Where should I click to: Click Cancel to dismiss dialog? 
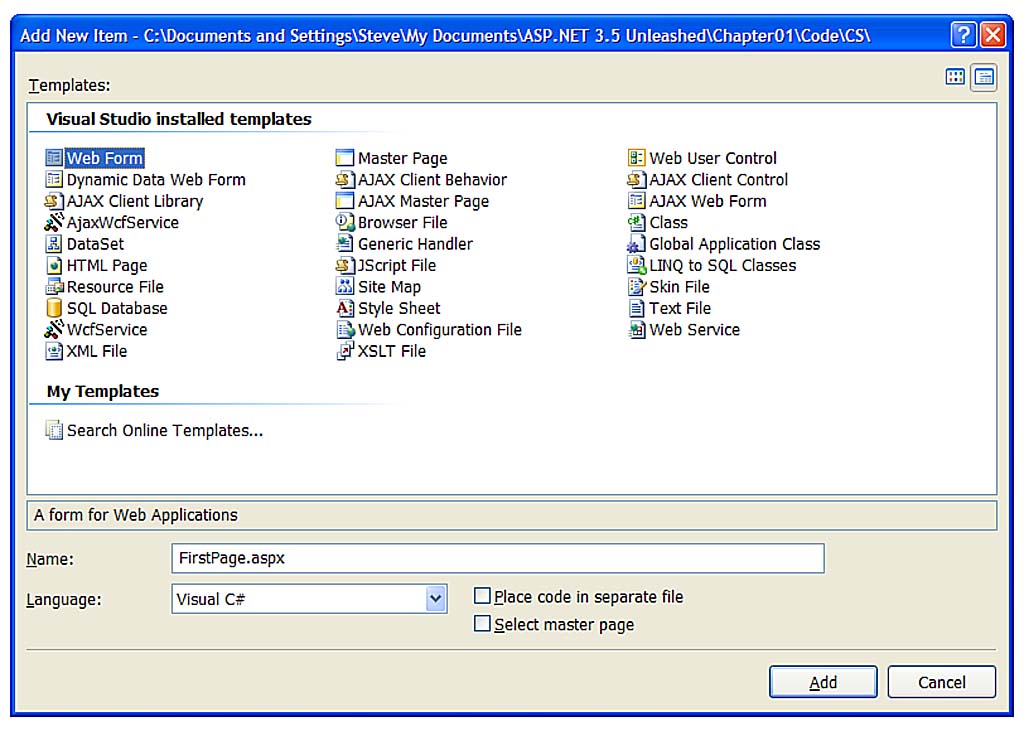942,682
